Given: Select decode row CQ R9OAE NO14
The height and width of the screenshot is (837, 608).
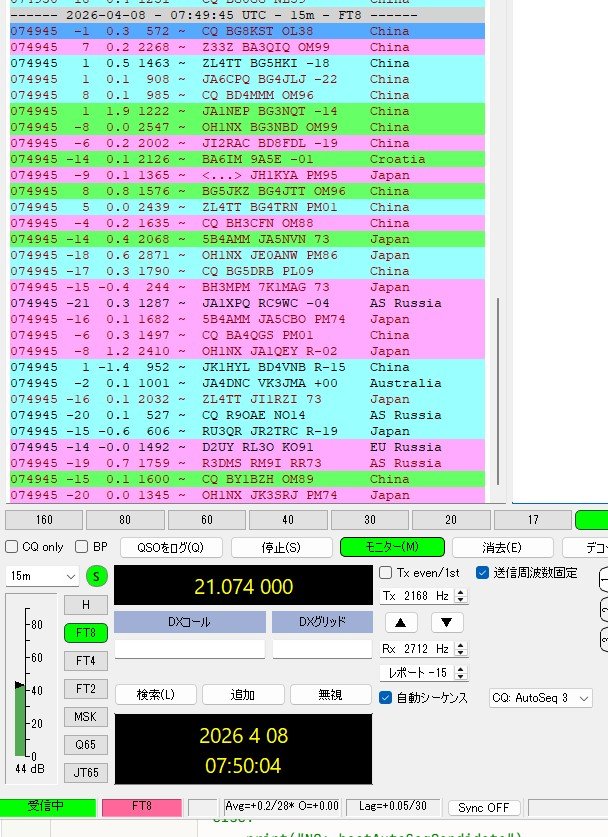Looking at the screenshot, I should [247, 415].
